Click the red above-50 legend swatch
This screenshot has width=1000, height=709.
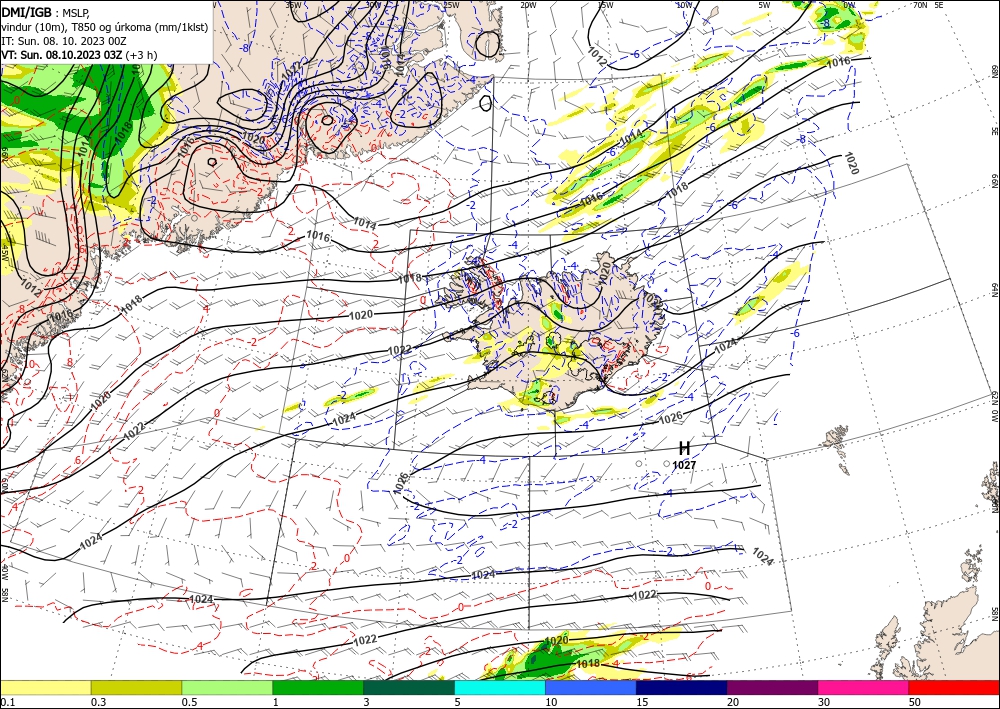[954, 687]
